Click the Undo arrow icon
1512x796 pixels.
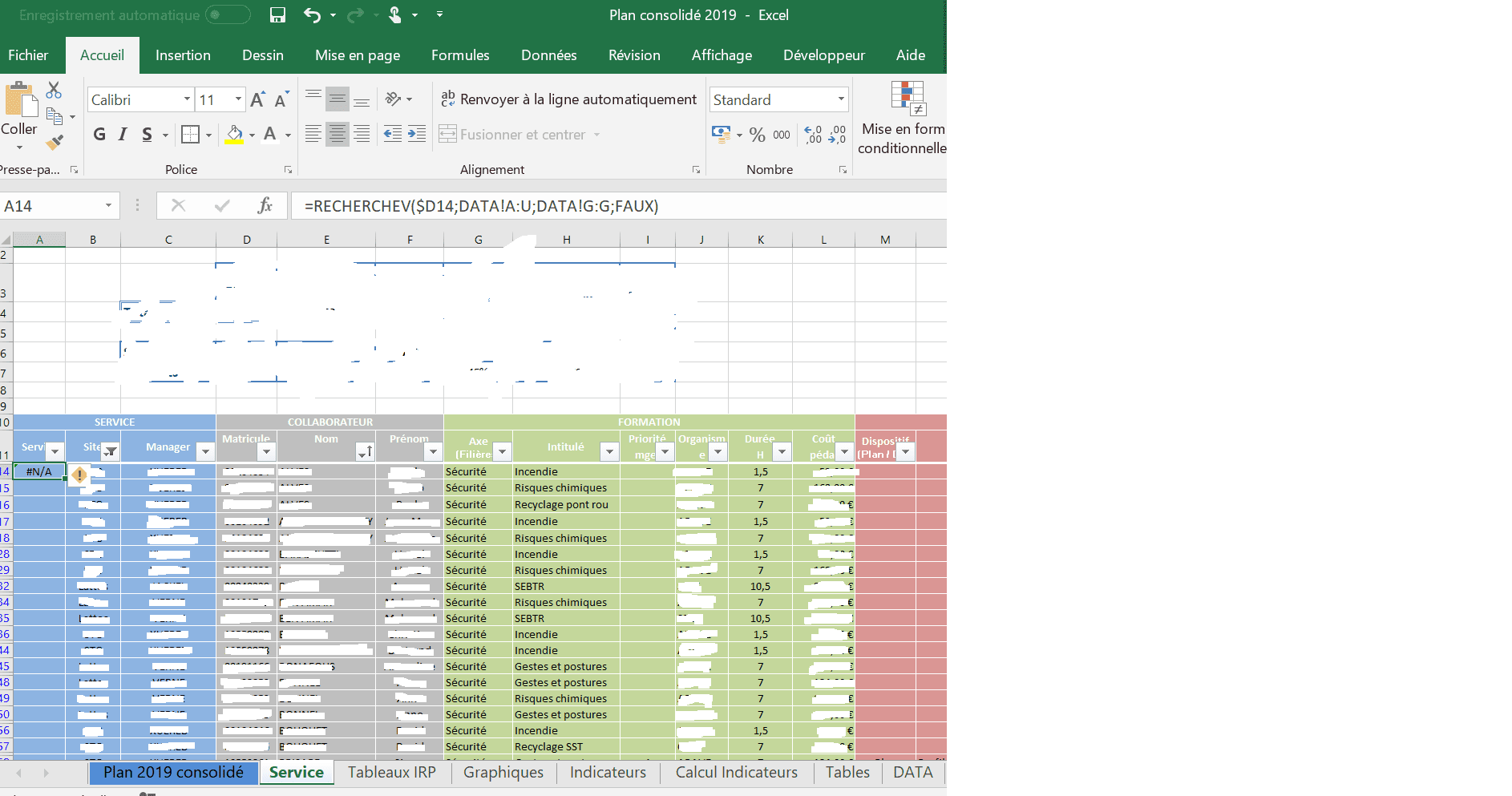(x=312, y=15)
